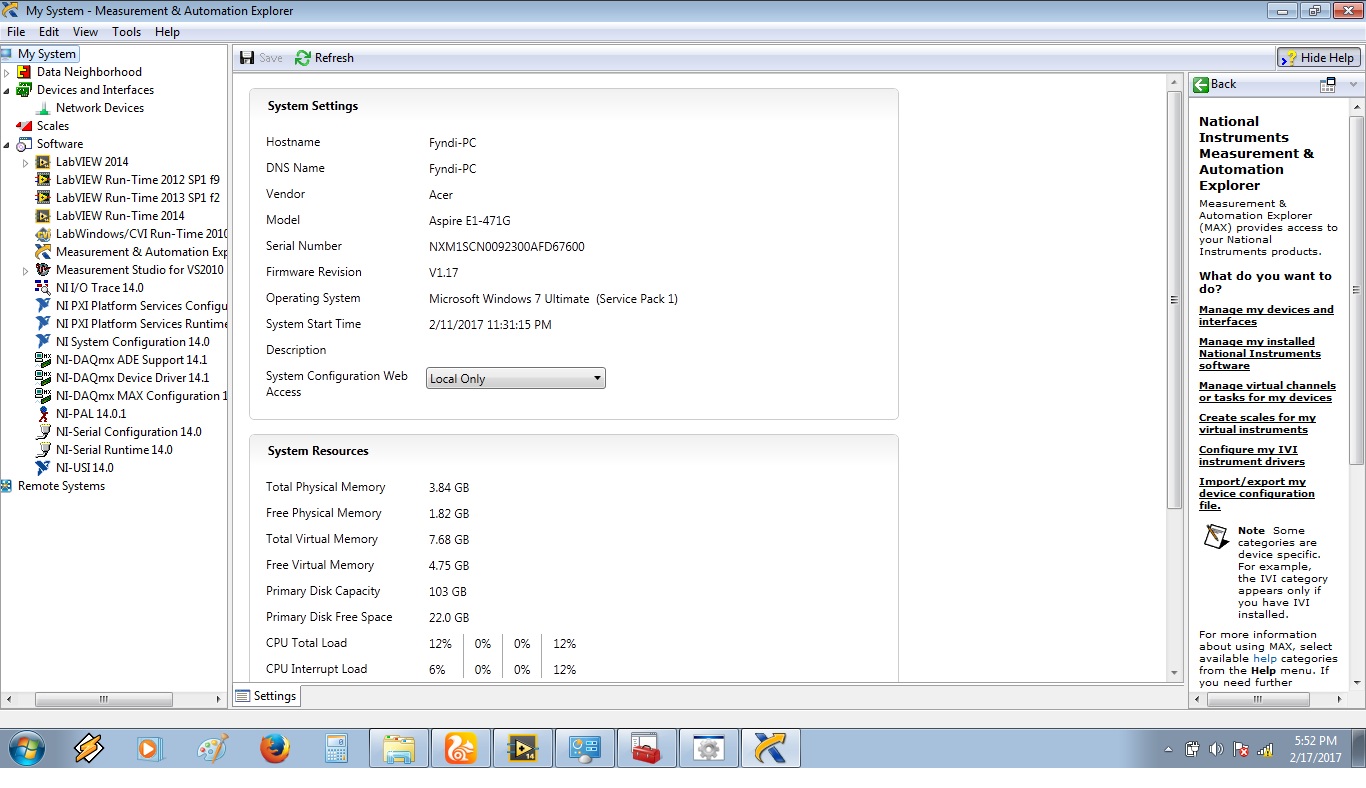Collapse the Devices and Interfaces node

tap(7, 90)
